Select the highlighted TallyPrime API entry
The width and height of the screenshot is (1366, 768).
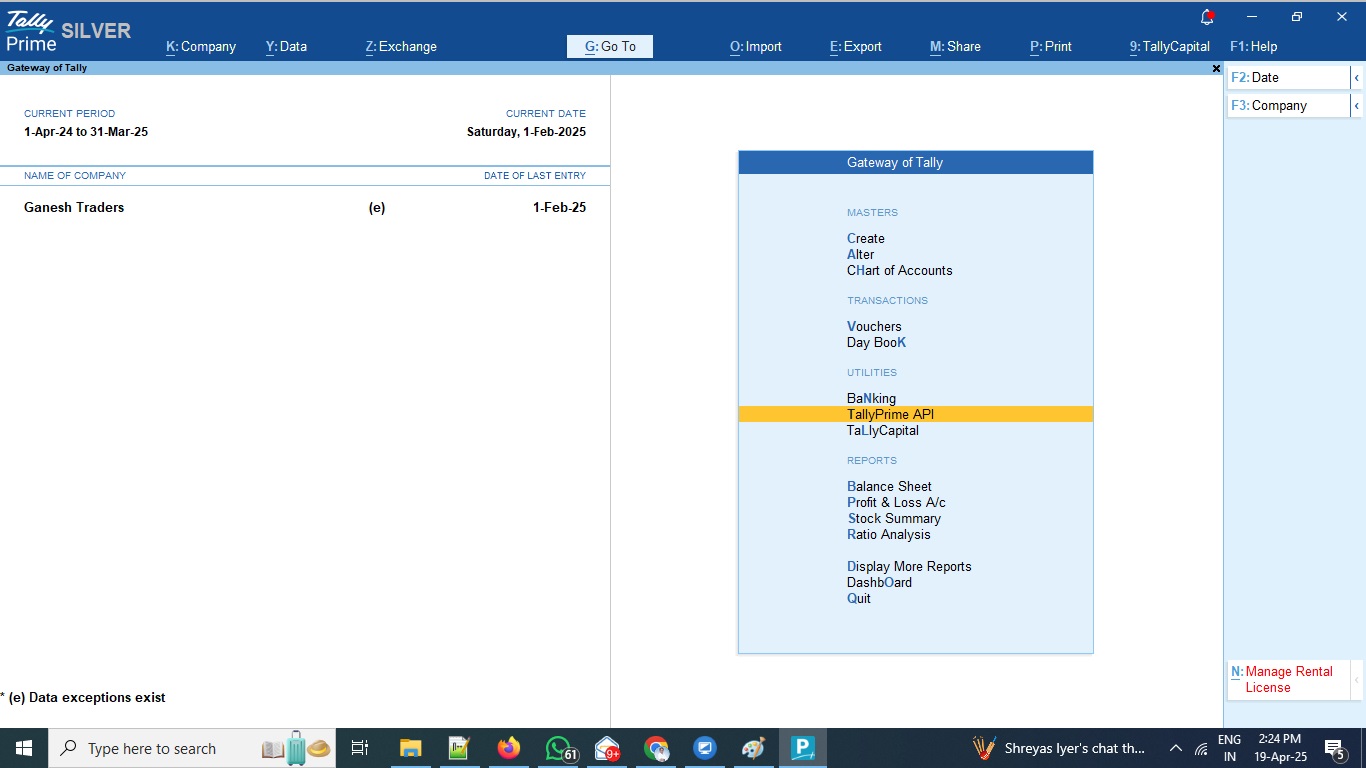coord(890,415)
